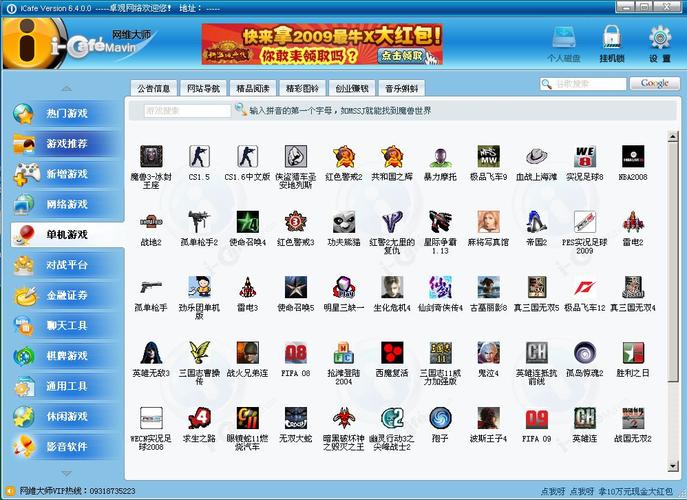Launch the 帝国2 game icon

537,222
